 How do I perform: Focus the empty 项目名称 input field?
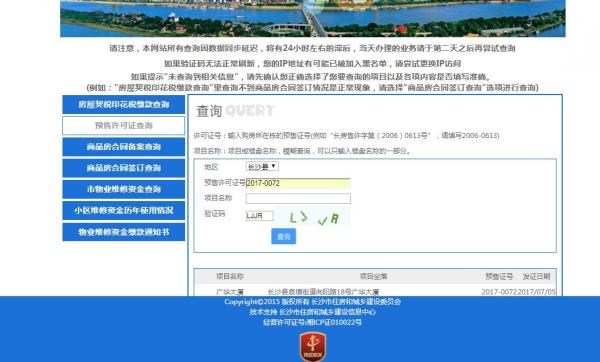point(298,199)
